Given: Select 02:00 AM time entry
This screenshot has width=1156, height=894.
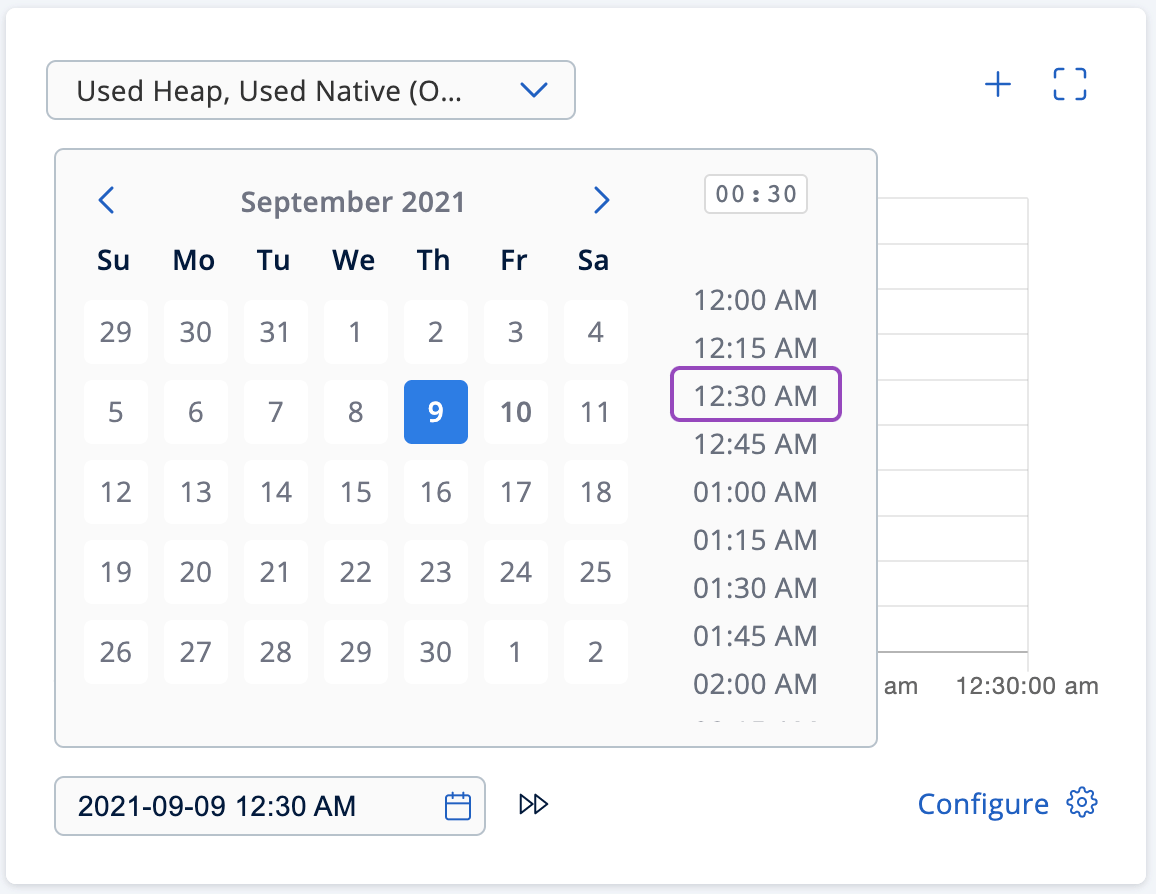Looking at the screenshot, I should tap(755, 684).
